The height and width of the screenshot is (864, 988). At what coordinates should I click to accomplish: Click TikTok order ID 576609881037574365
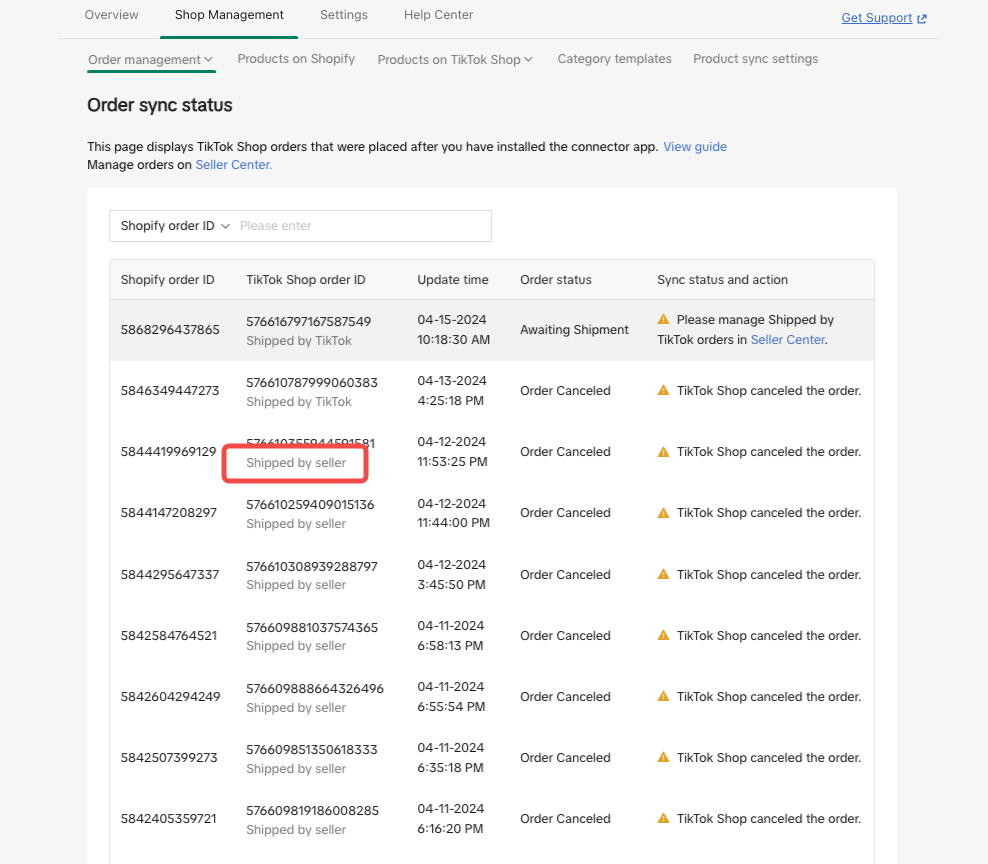[x=311, y=628]
